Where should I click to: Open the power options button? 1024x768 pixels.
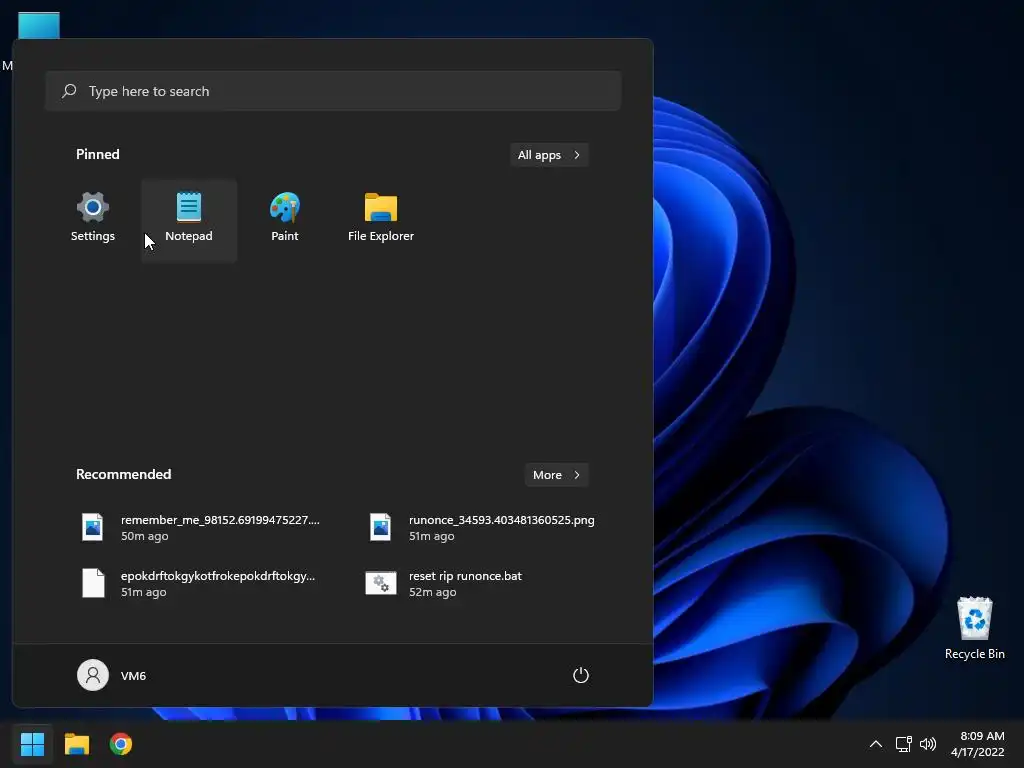coord(581,675)
